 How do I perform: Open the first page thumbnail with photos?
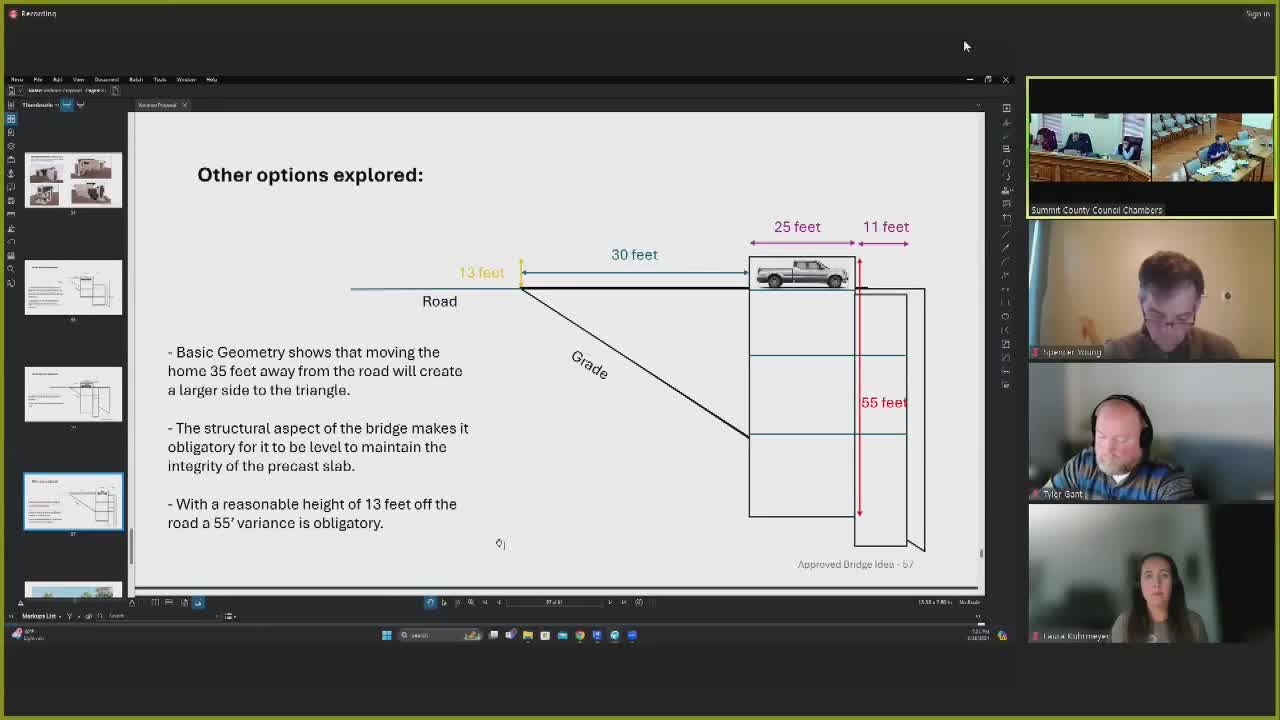point(73,180)
